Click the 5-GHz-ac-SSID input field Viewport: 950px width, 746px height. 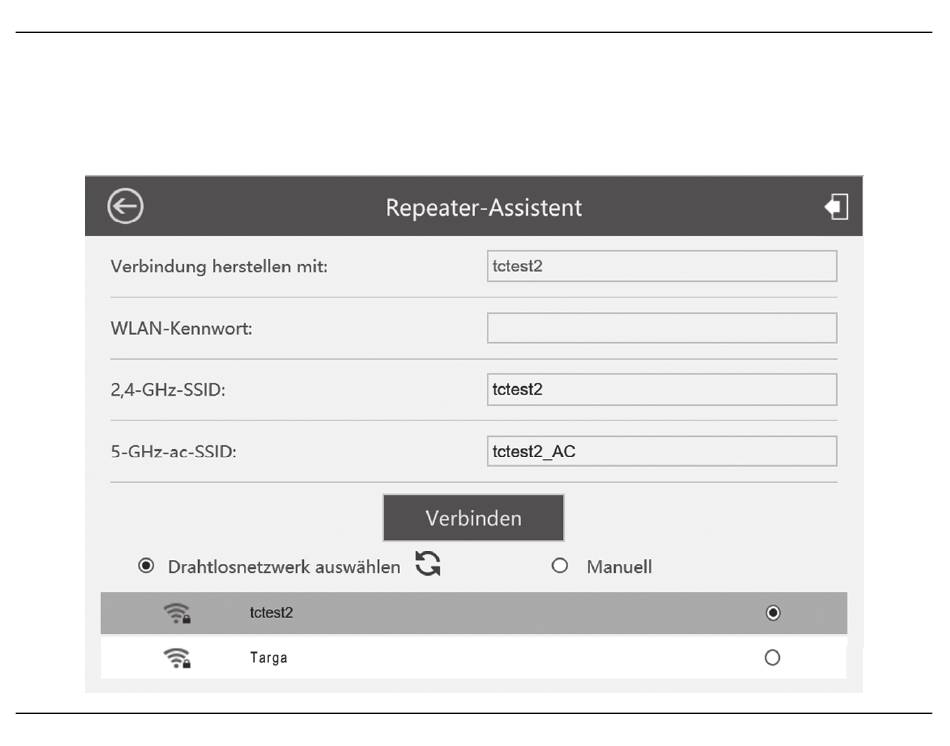click(662, 451)
